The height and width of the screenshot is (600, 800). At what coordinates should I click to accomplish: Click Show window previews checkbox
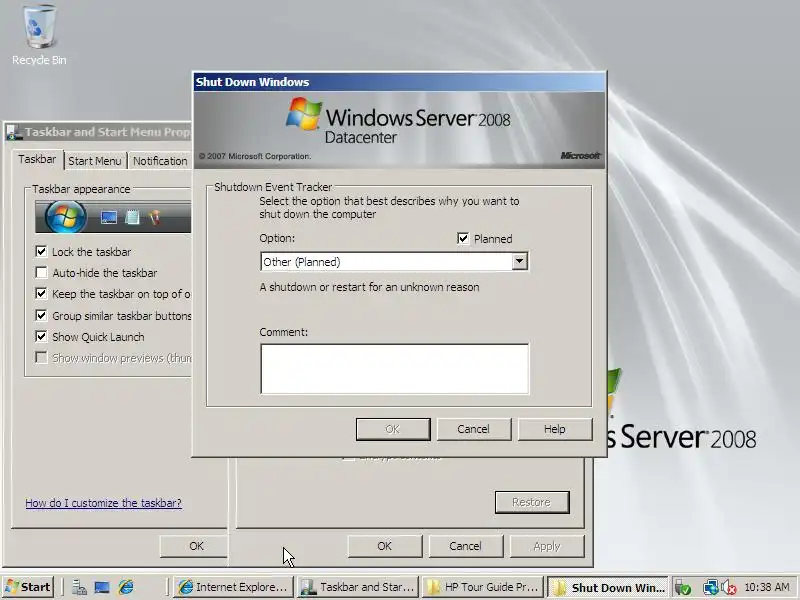point(41,358)
